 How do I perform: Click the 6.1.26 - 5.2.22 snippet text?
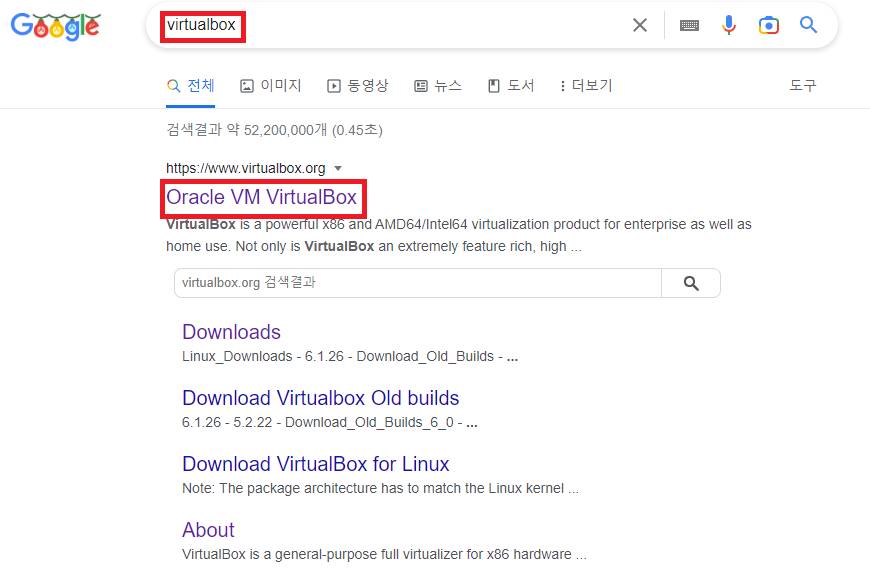(x=330, y=422)
